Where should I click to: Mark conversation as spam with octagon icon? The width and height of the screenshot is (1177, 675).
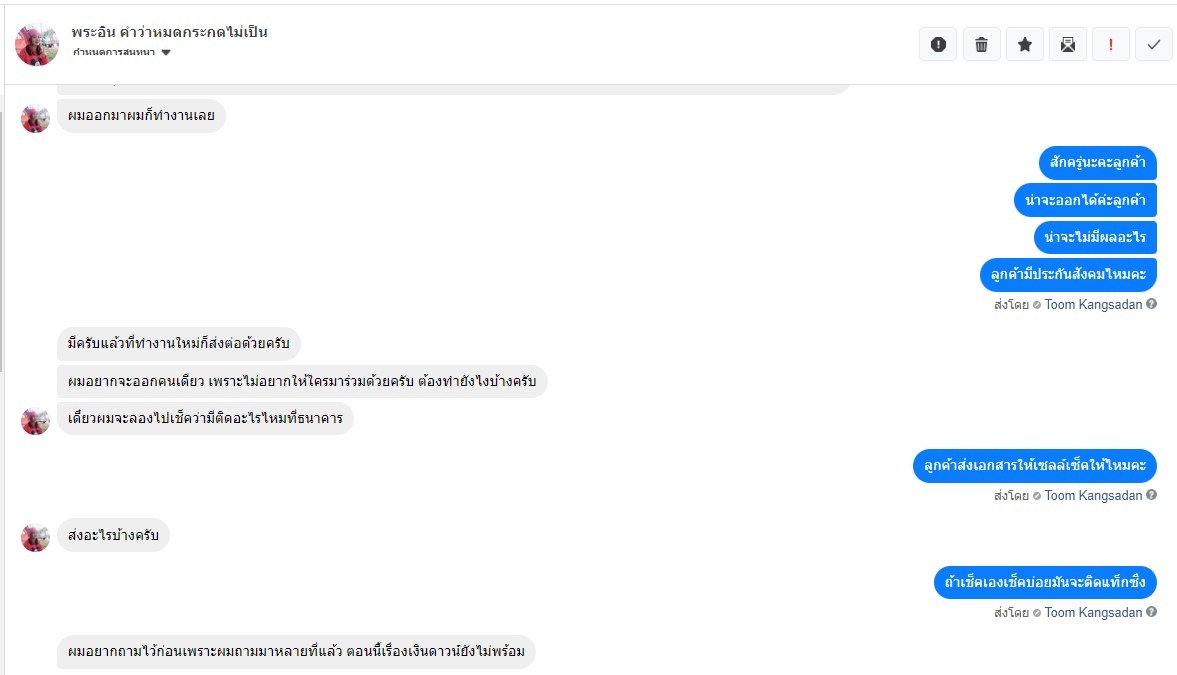tap(938, 44)
